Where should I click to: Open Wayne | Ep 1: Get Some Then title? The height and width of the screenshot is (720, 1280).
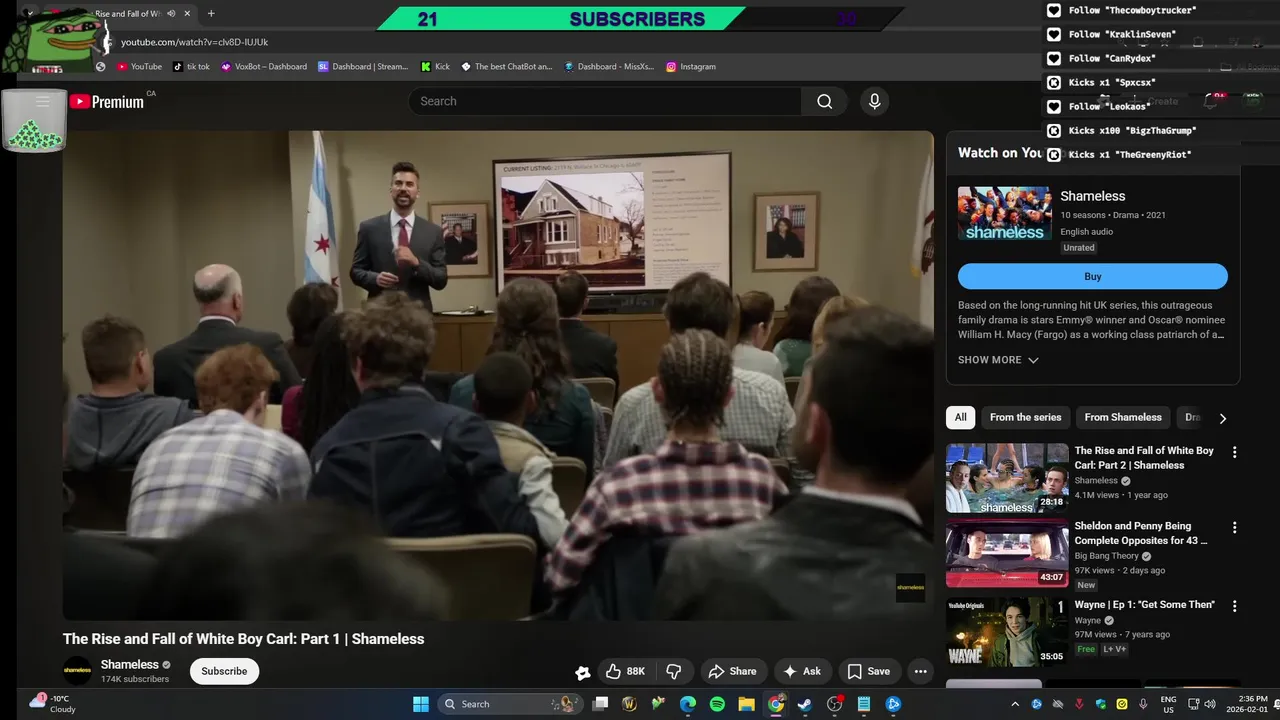(x=1145, y=605)
